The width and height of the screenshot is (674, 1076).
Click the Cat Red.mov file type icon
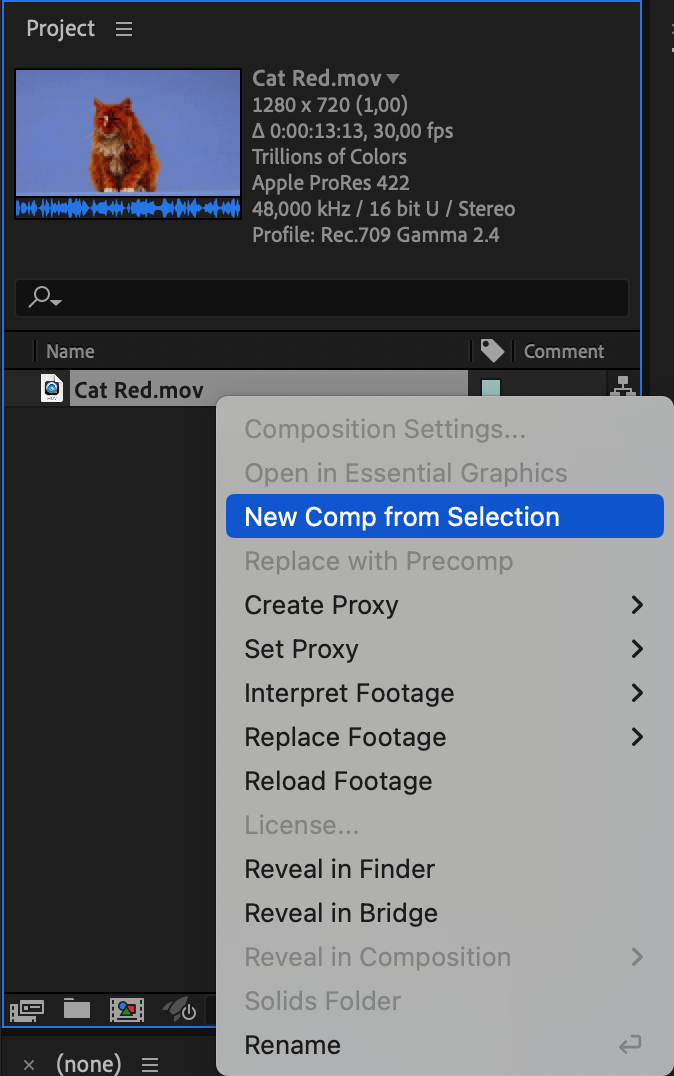(52, 389)
